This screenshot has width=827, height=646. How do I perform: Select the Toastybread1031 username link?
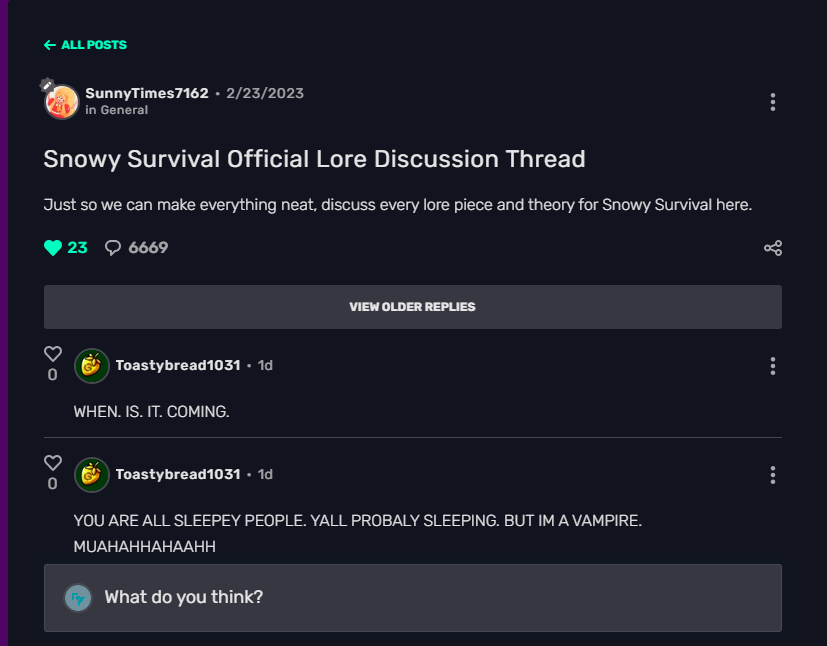pyautogui.click(x=177, y=365)
